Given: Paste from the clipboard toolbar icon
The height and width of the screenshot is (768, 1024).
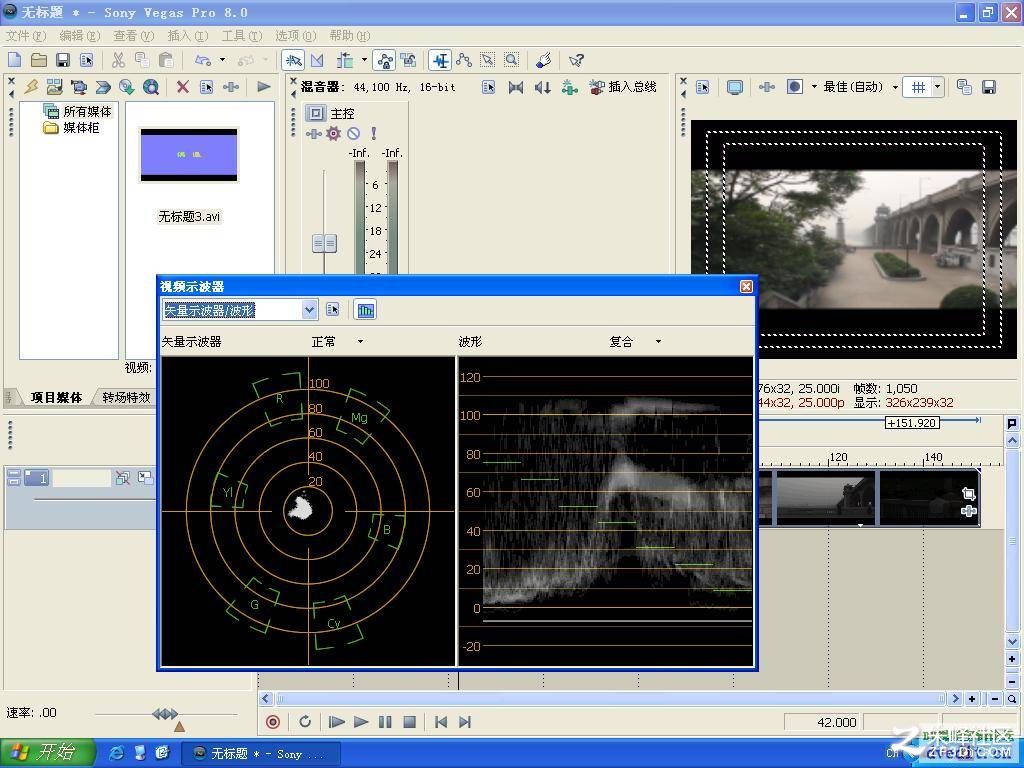Looking at the screenshot, I should pyautogui.click(x=167, y=61).
